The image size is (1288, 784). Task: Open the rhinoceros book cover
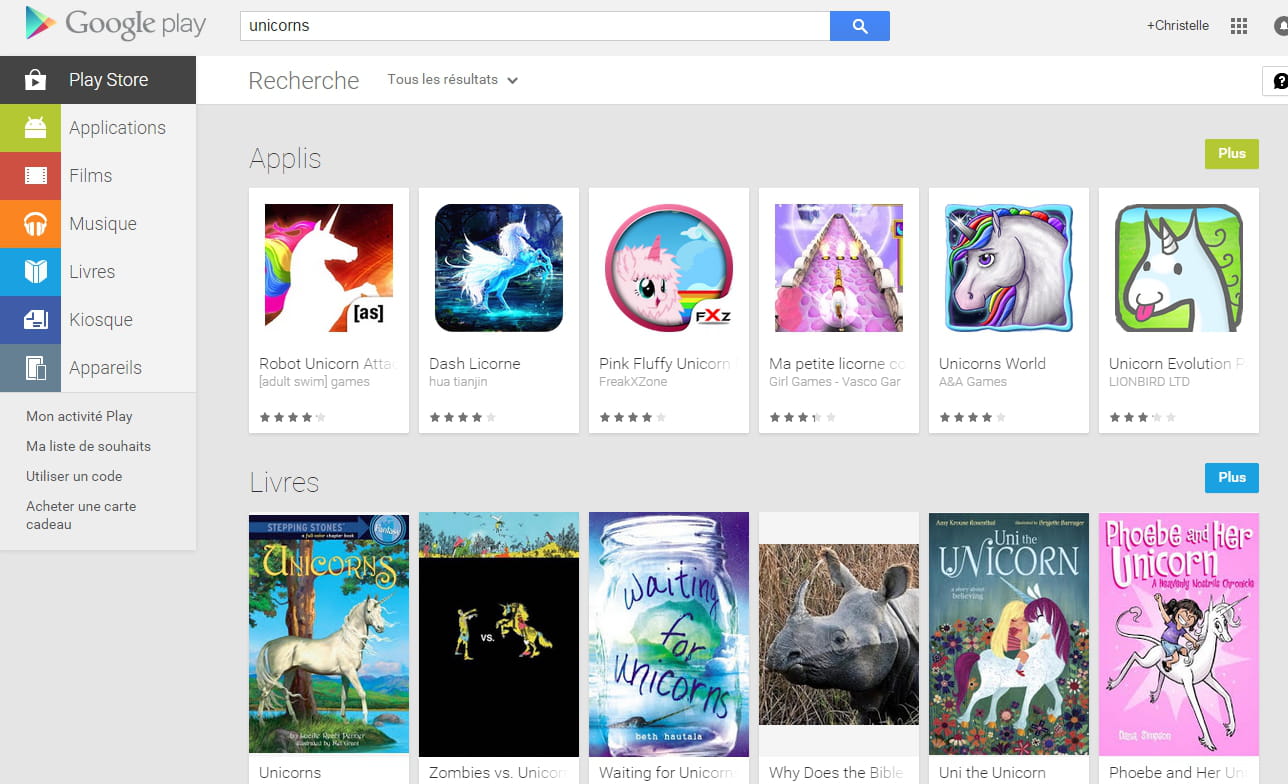coord(839,634)
